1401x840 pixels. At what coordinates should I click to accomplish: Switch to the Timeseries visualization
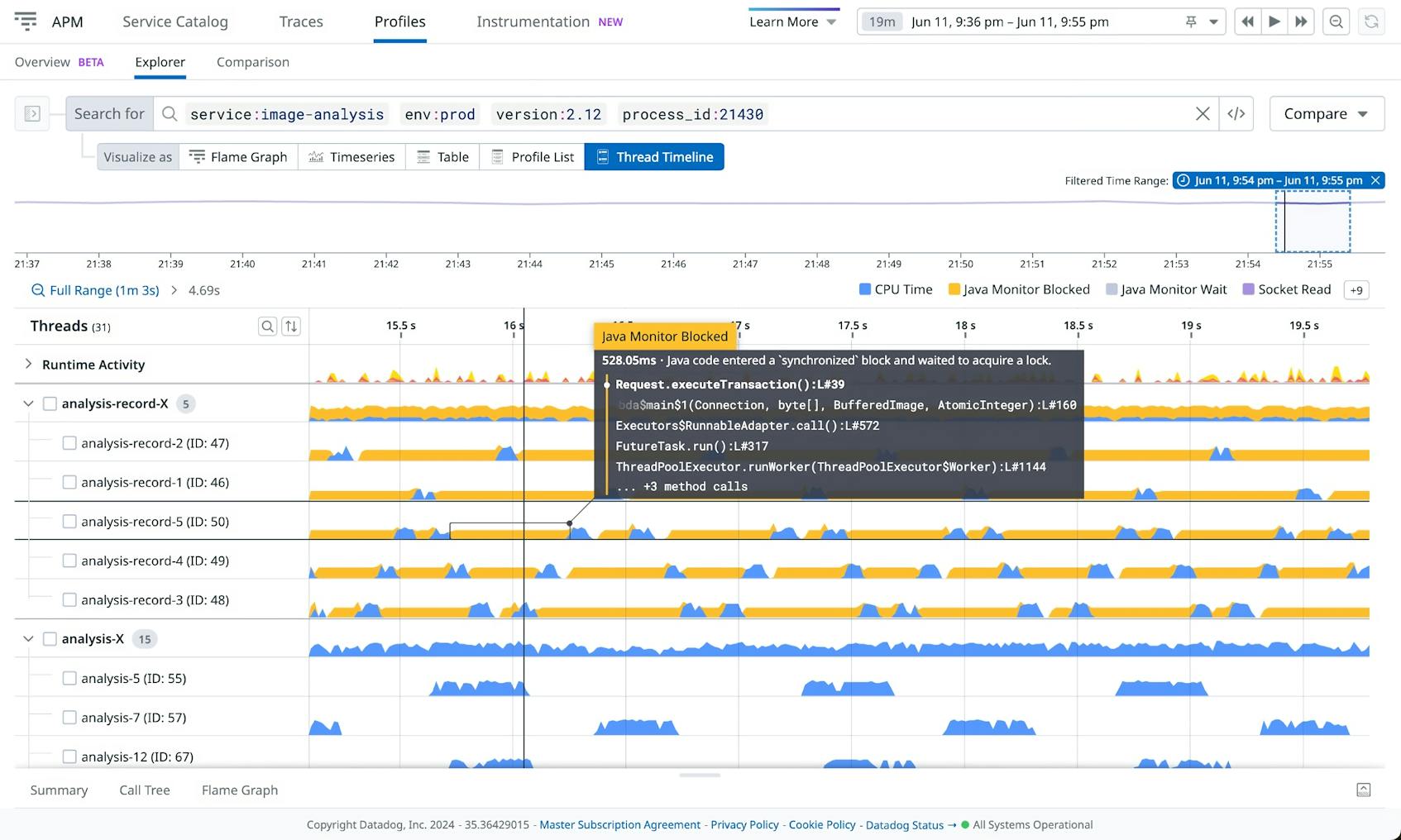pos(351,156)
